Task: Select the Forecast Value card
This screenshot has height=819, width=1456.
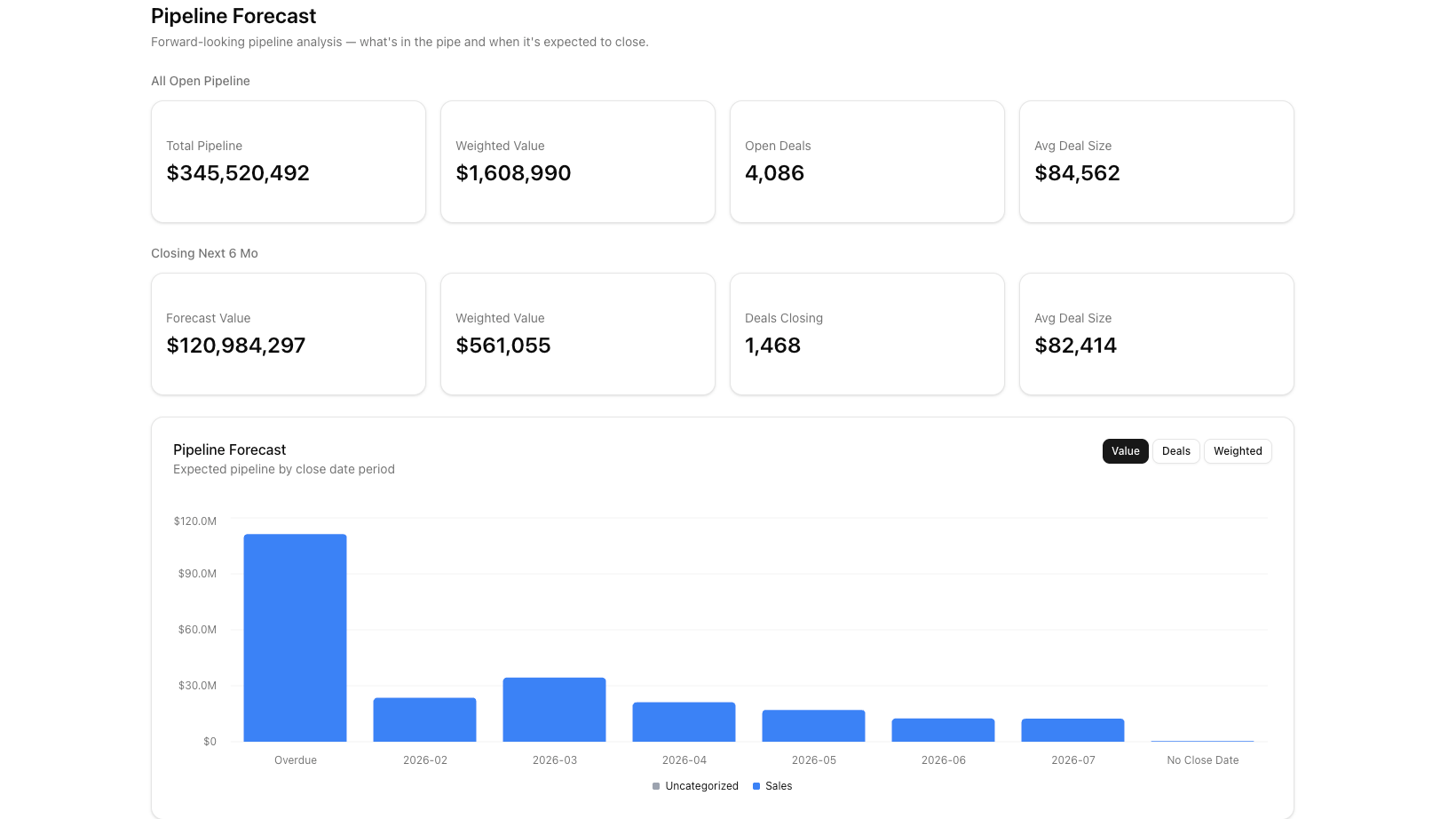Action: [289, 334]
